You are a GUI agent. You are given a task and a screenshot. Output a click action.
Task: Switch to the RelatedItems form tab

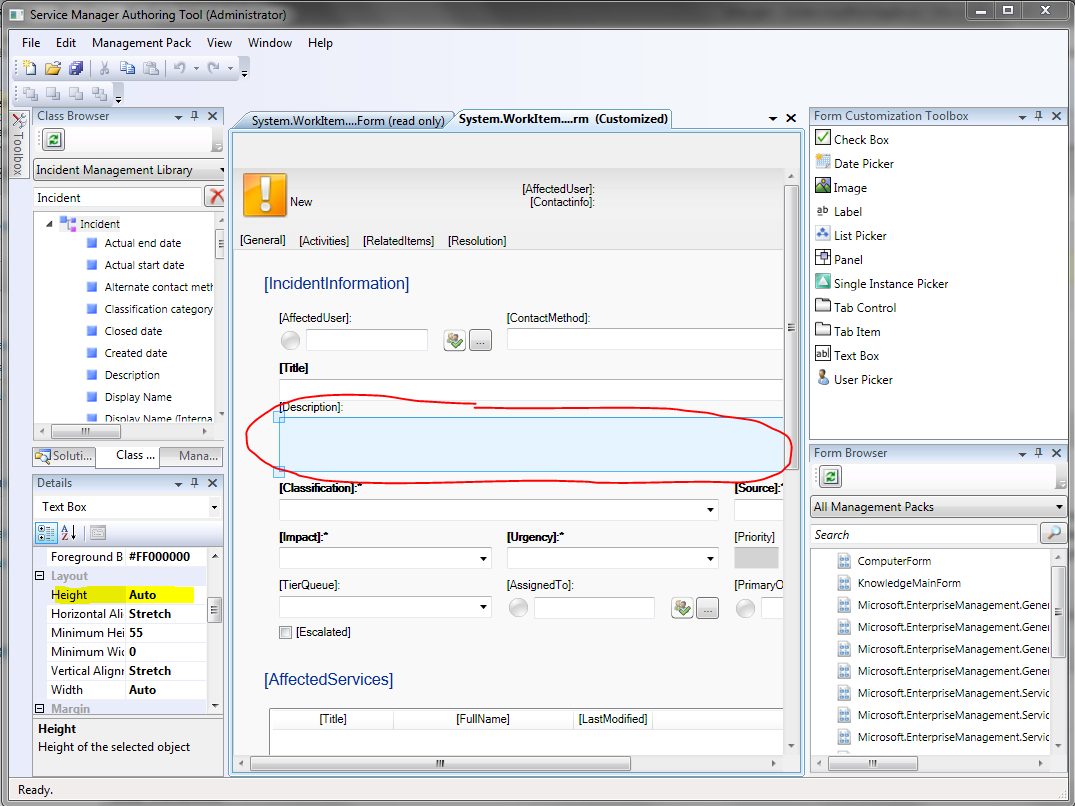point(398,241)
